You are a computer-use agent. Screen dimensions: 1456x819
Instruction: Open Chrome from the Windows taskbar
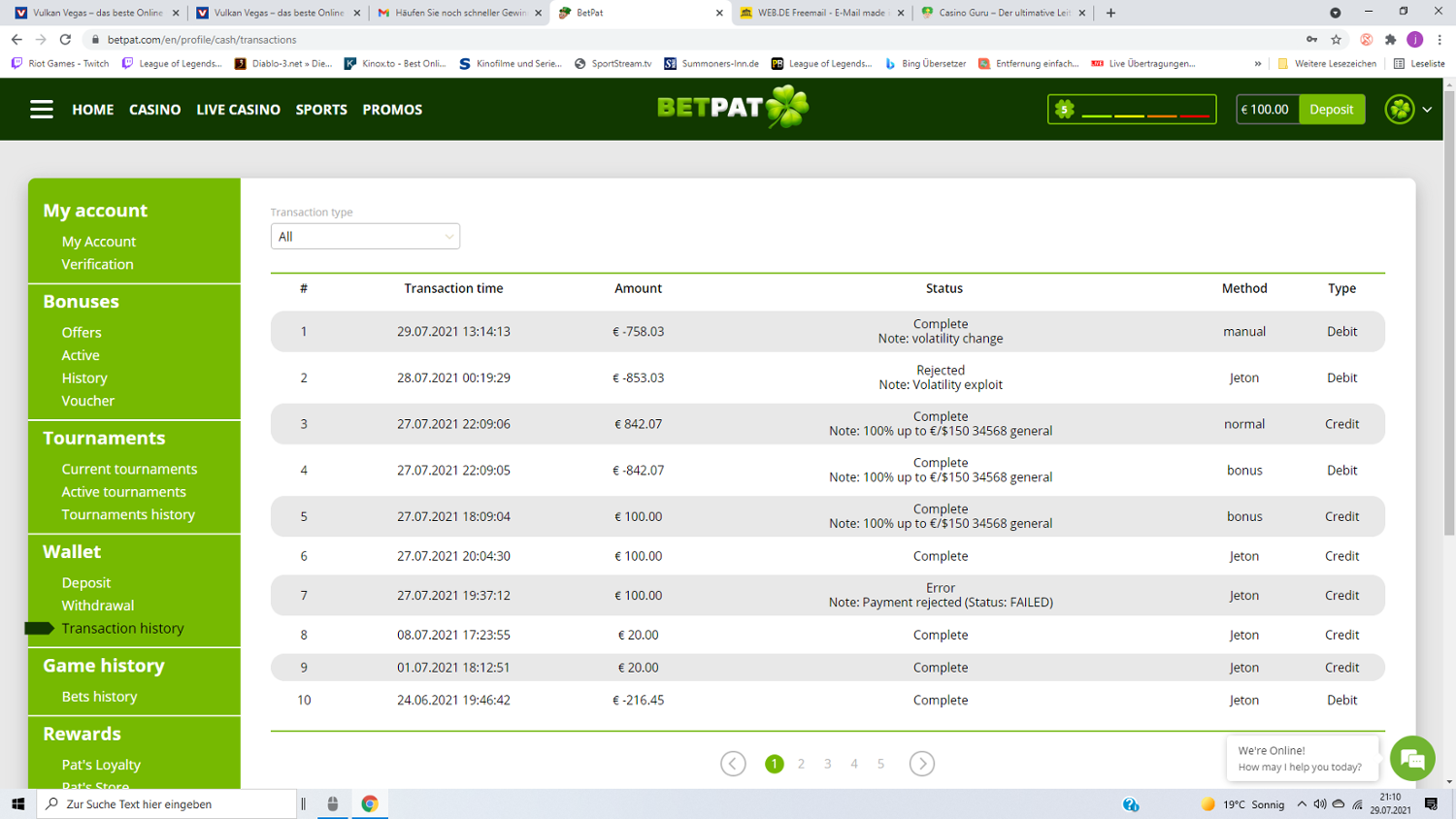[x=370, y=803]
